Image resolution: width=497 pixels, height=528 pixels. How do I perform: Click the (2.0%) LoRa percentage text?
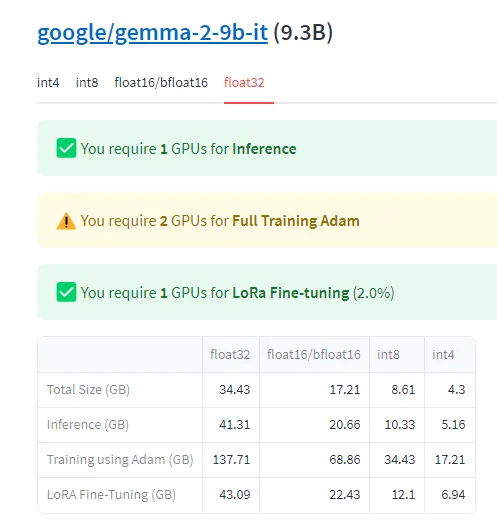(x=373, y=293)
